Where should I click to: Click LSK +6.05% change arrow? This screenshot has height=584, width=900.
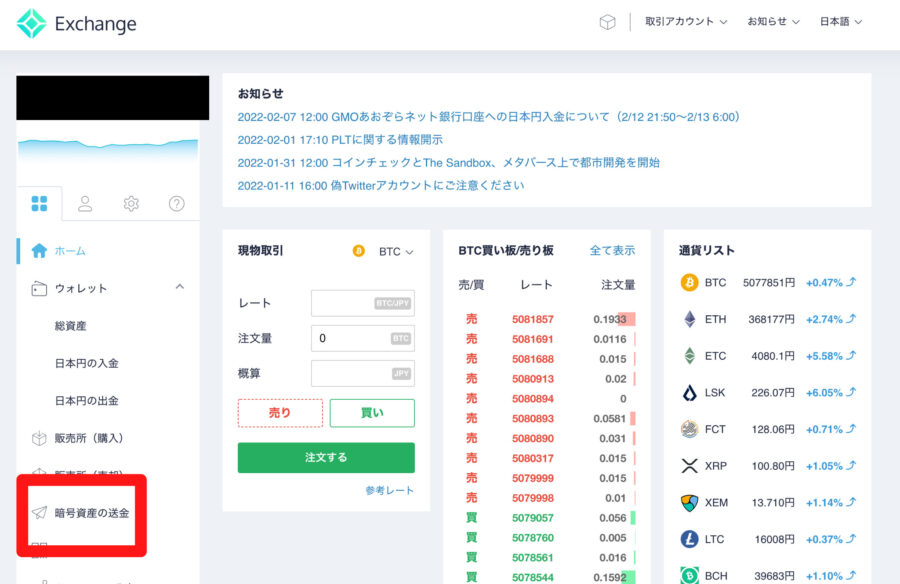click(852, 392)
